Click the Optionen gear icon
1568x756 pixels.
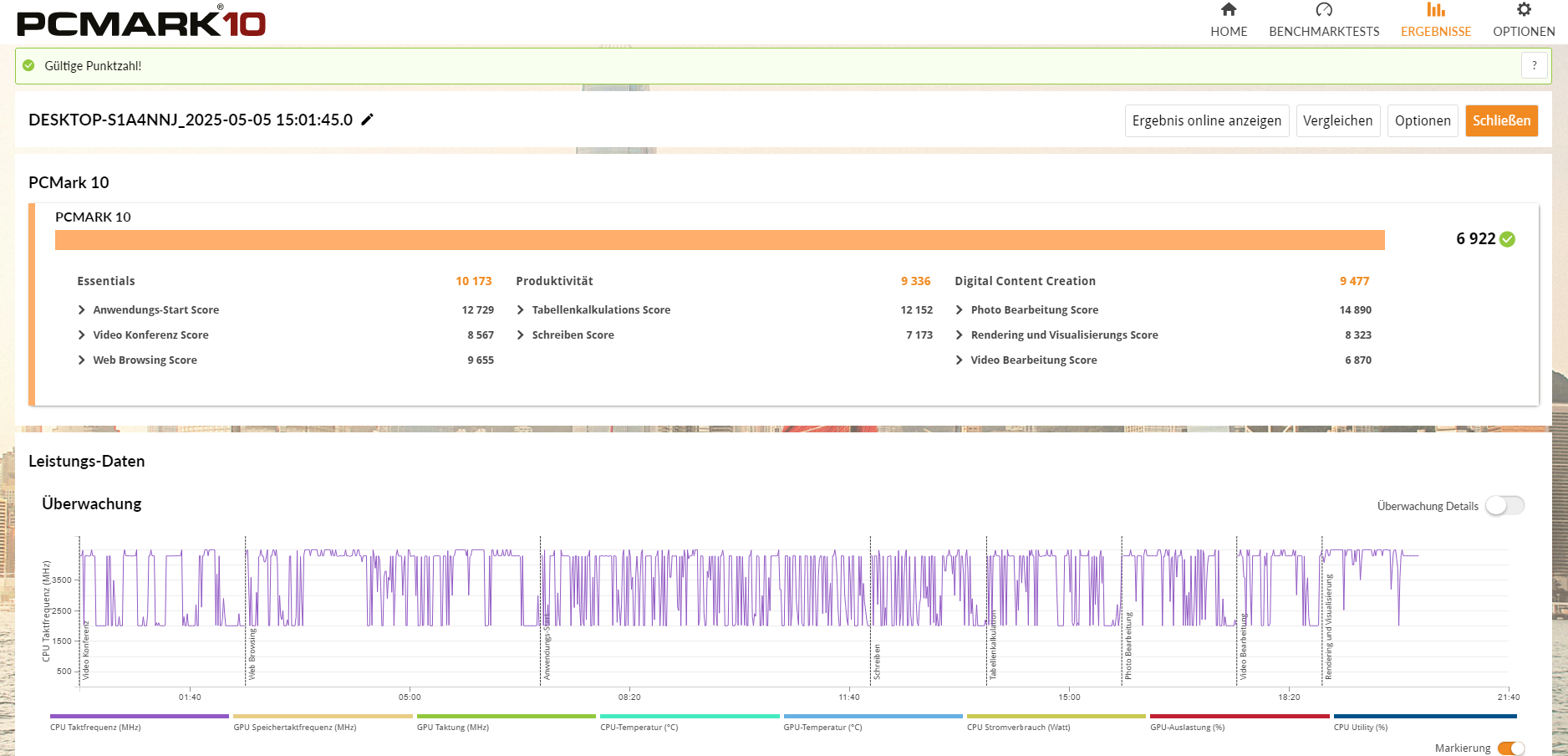click(1524, 9)
